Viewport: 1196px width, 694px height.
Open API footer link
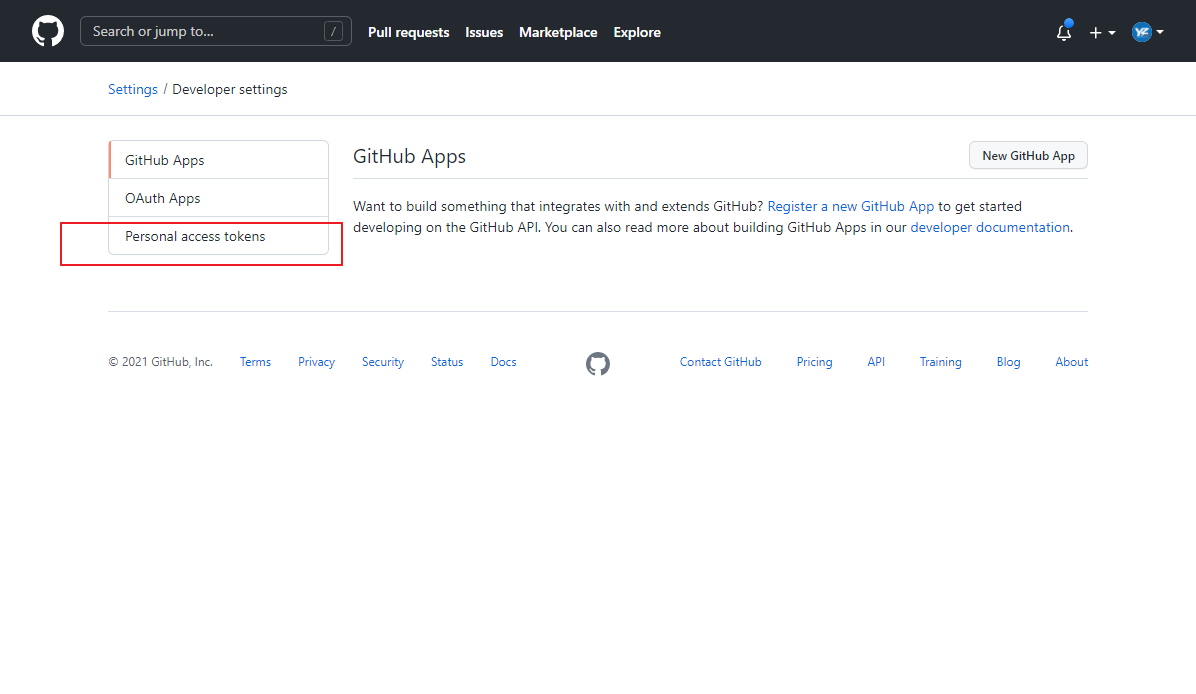876,362
